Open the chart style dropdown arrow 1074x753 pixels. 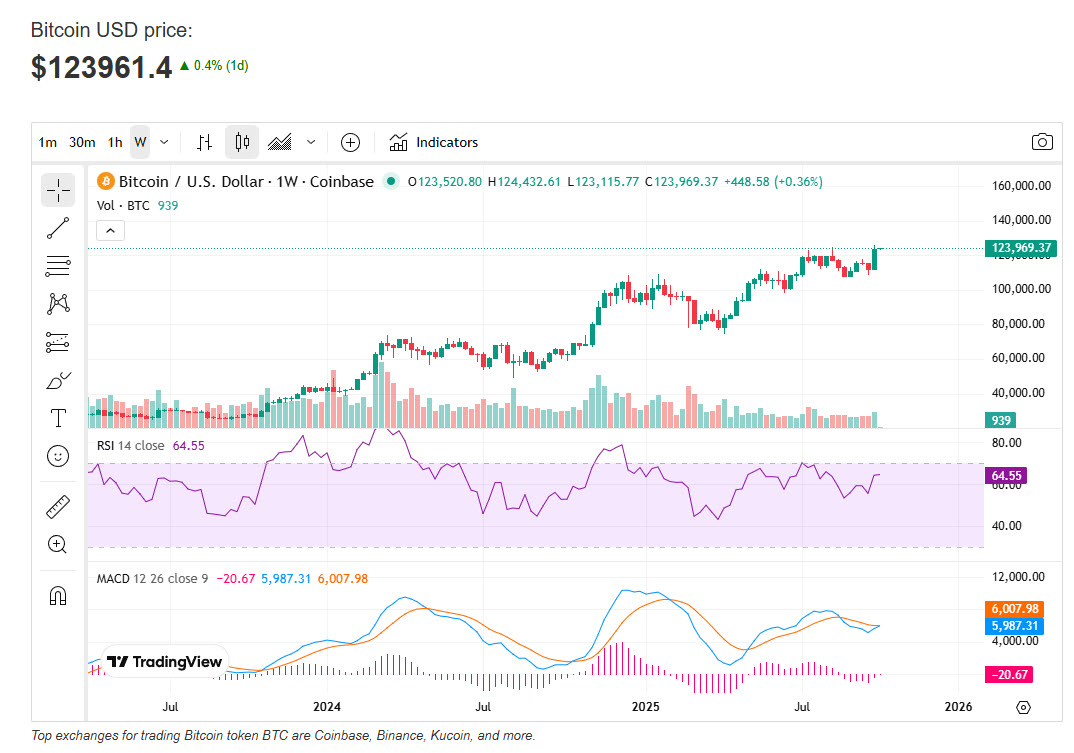click(311, 142)
